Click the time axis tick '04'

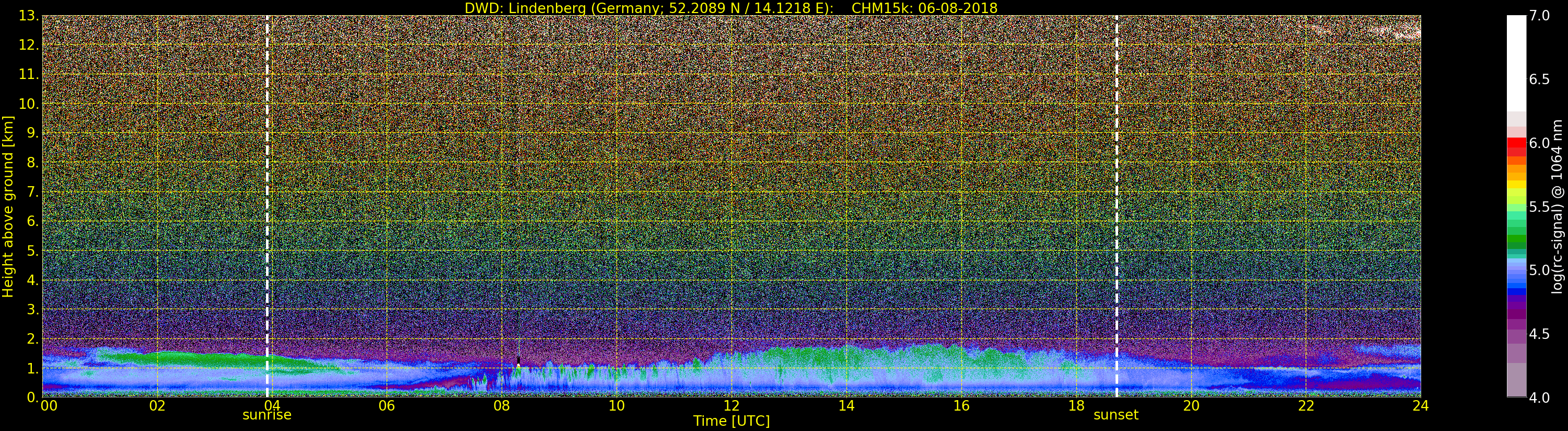(272, 406)
